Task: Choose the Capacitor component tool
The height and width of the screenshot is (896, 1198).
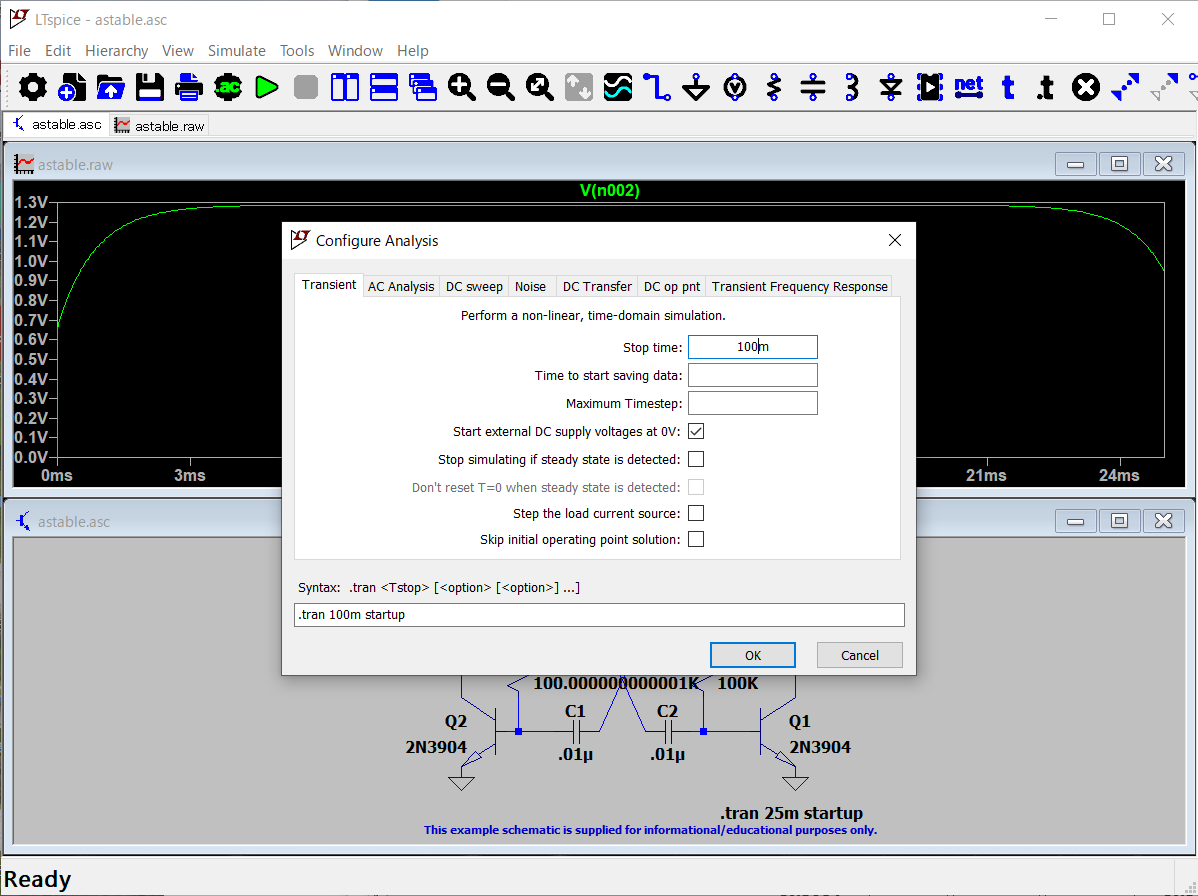Action: [813, 88]
